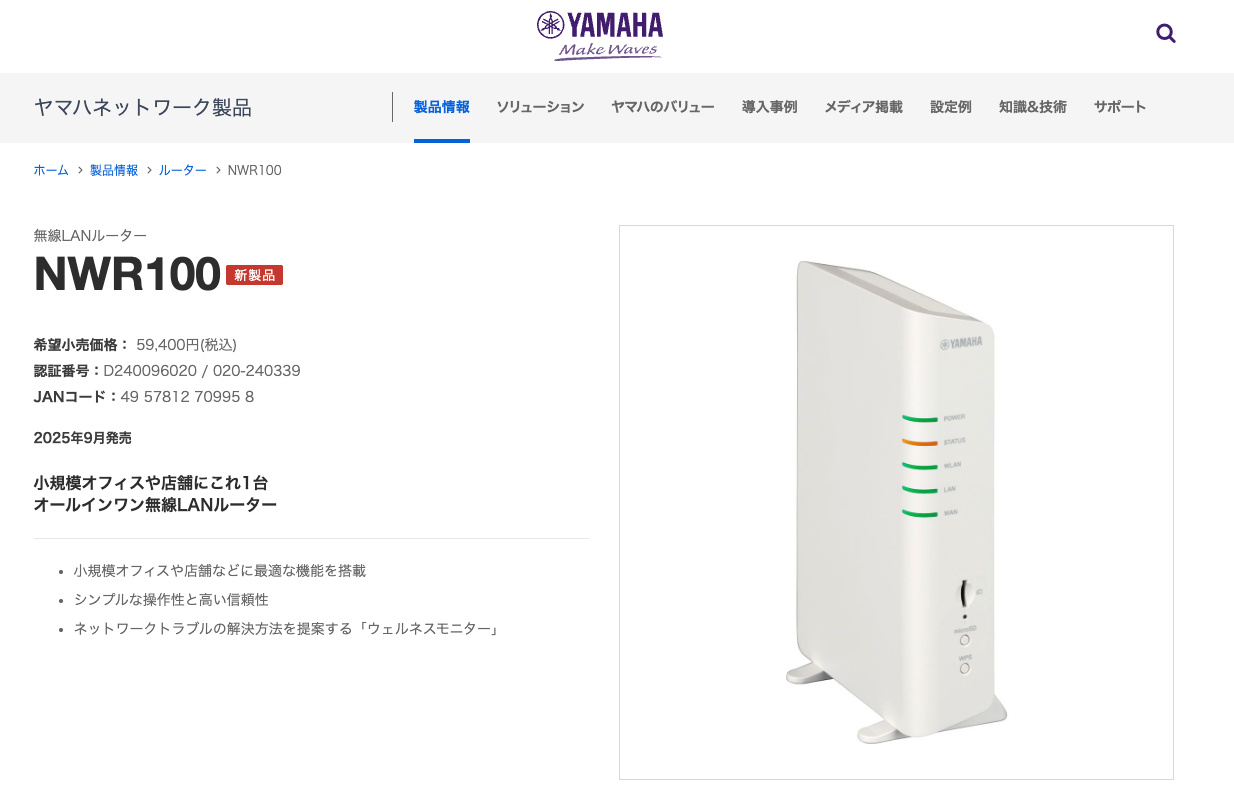Open the 製品情報 navigation tab

coord(441,107)
